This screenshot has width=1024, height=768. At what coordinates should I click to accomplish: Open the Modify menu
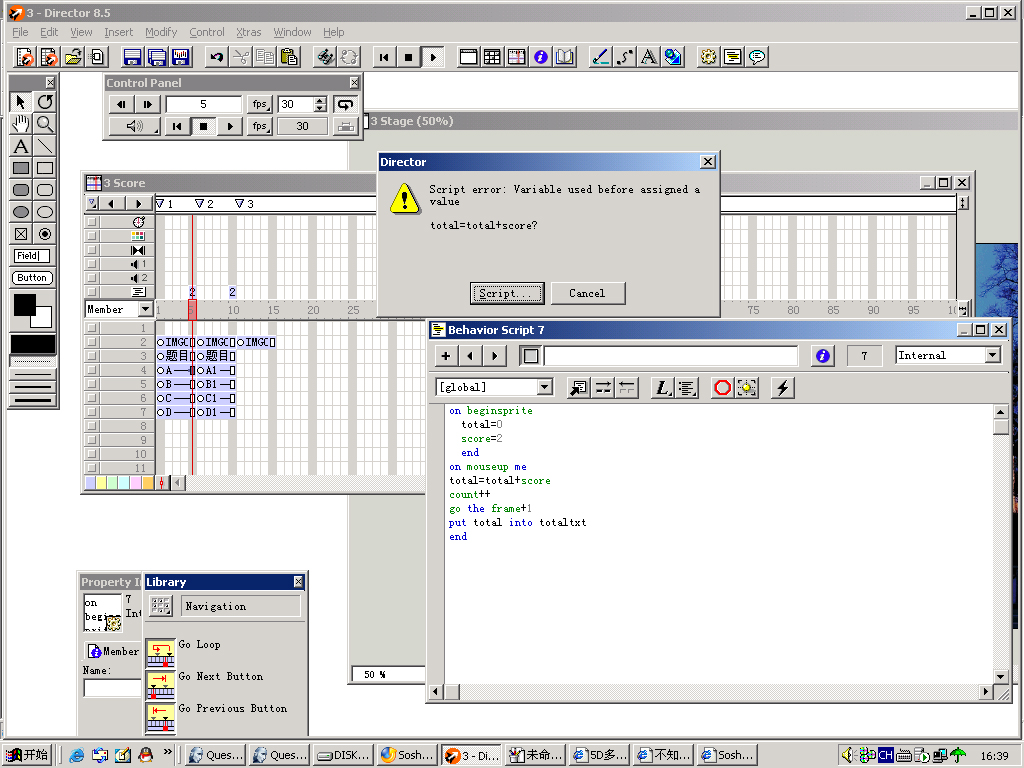161,32
